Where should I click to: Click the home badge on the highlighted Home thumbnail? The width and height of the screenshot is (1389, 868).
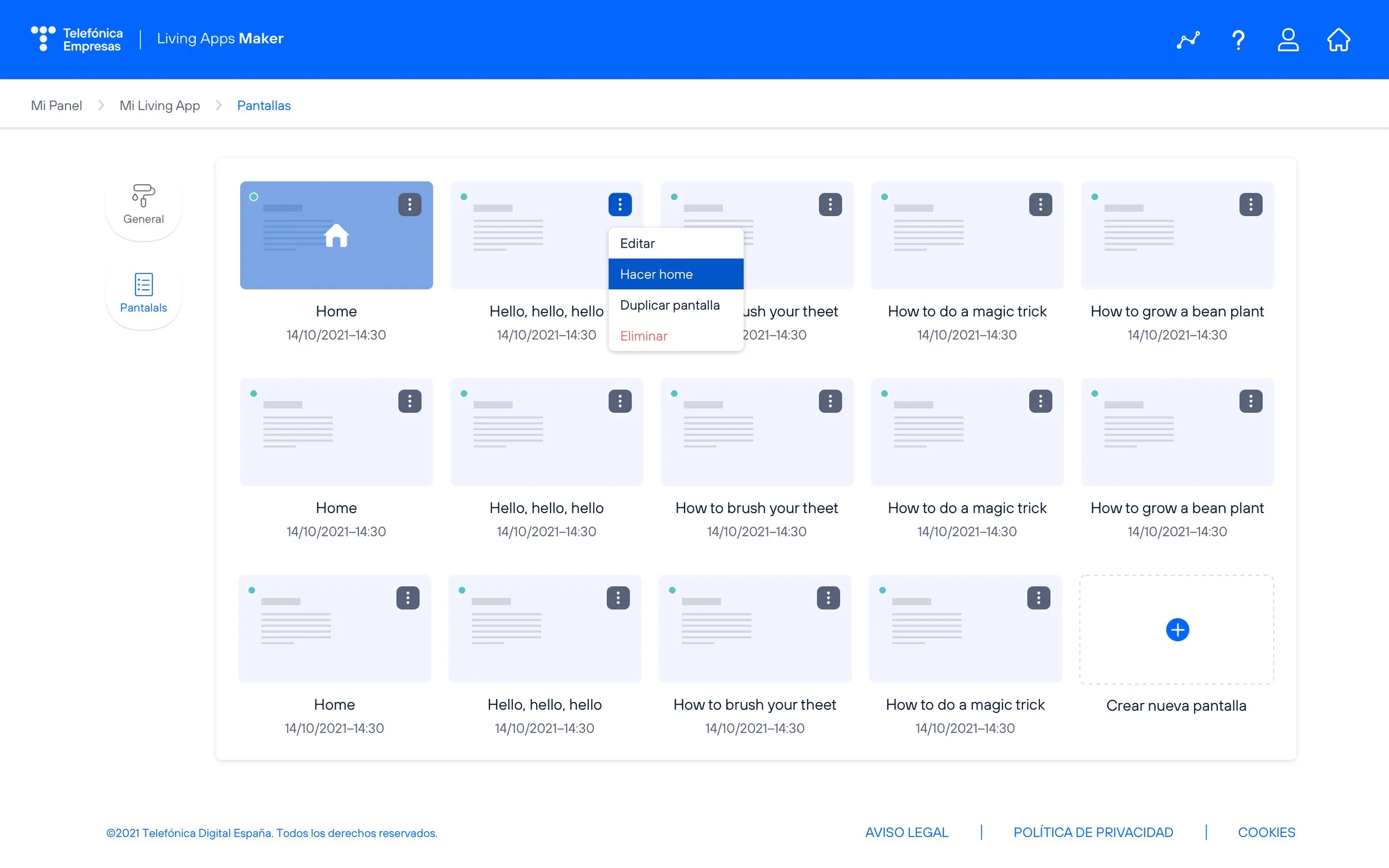(x=337, y=235)
